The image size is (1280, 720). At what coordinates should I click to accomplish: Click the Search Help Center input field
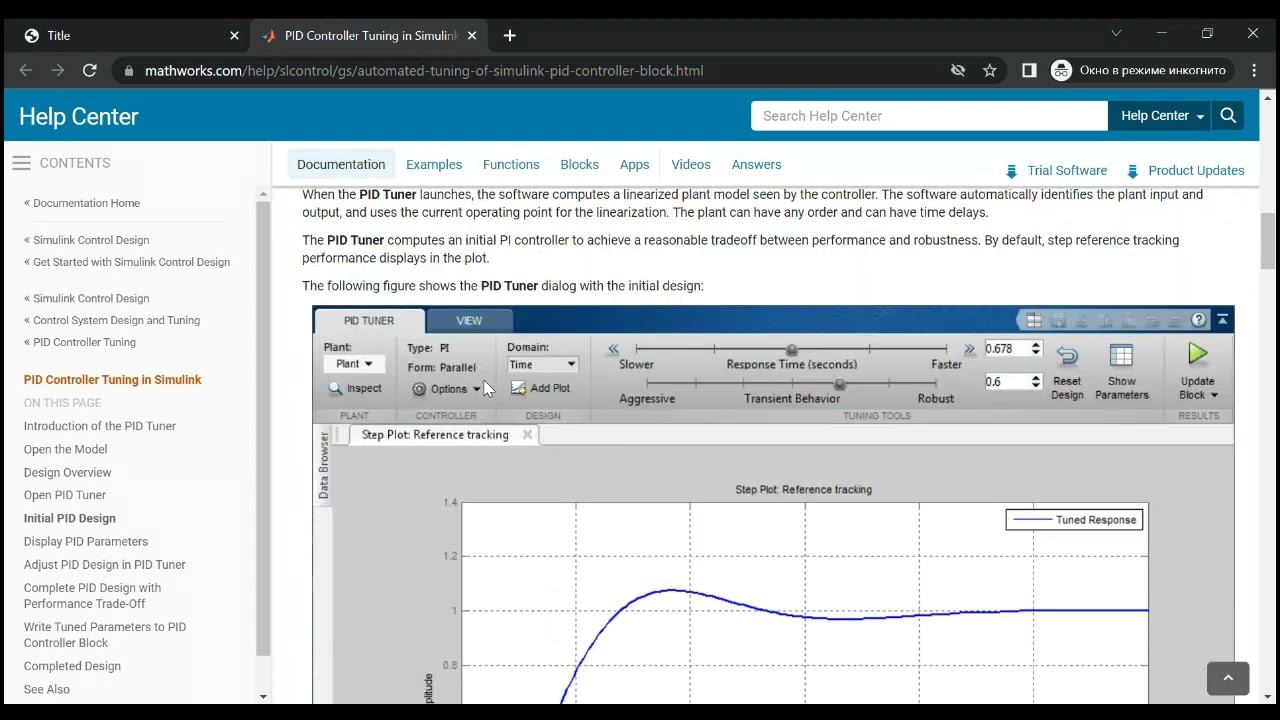(x=929, y=115)
